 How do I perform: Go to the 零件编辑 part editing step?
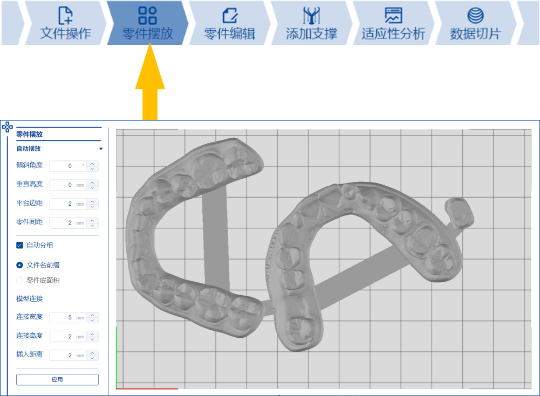coord(230,23)
